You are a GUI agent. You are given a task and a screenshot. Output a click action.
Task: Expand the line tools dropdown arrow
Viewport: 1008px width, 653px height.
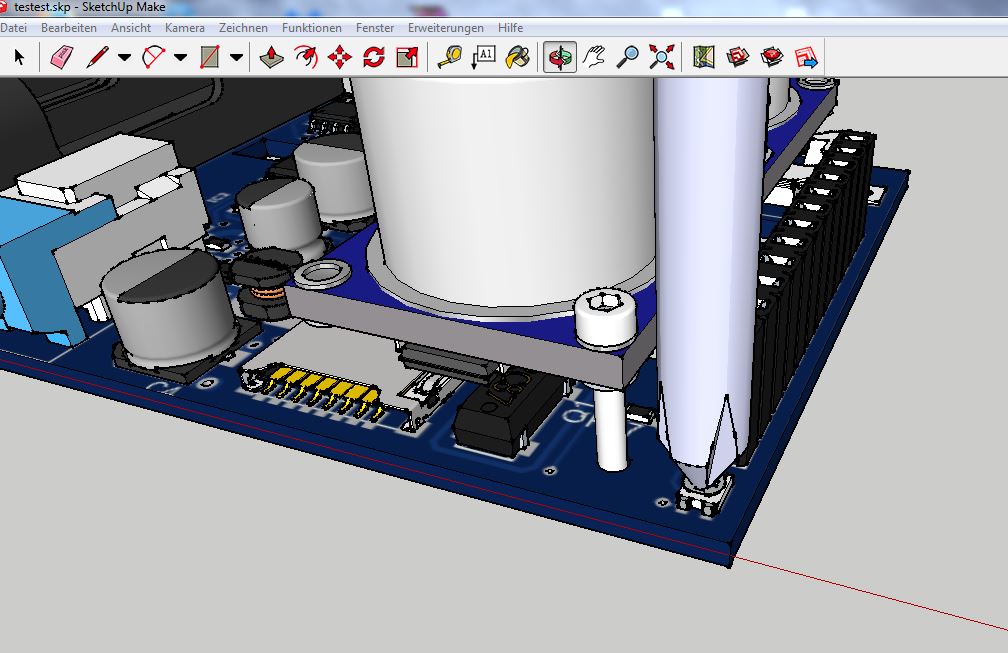[124, 57]
